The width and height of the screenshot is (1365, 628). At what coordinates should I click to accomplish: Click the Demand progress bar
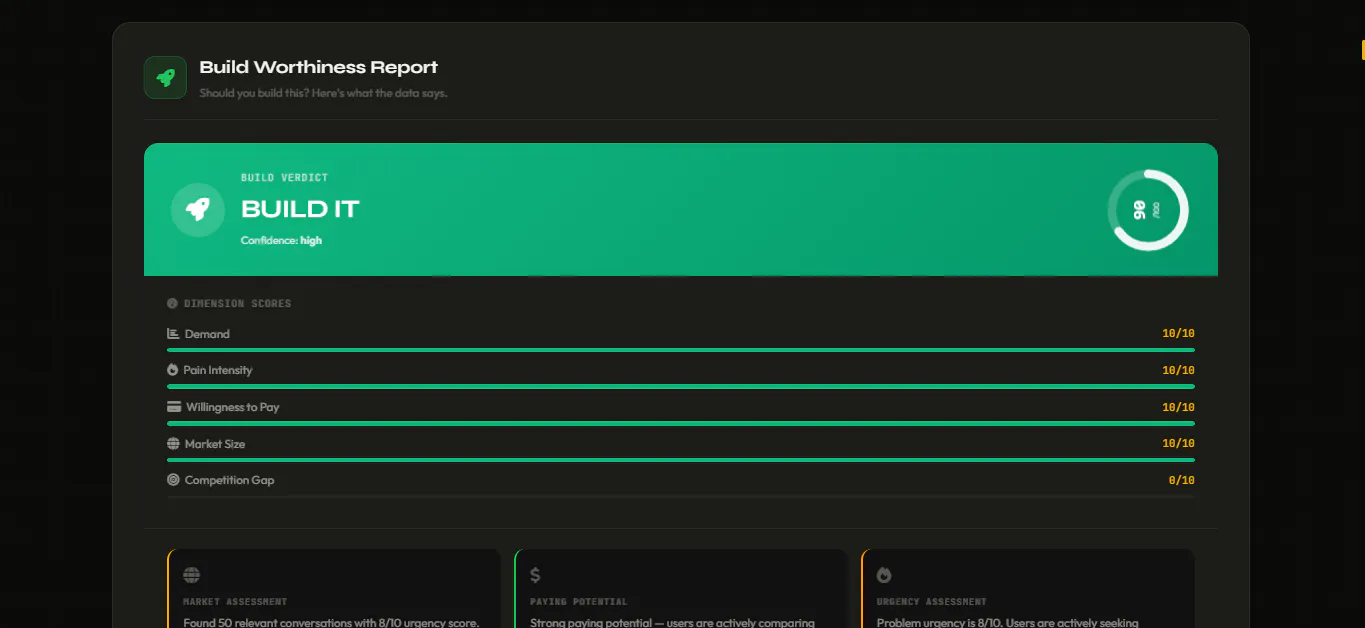(681, 350)
